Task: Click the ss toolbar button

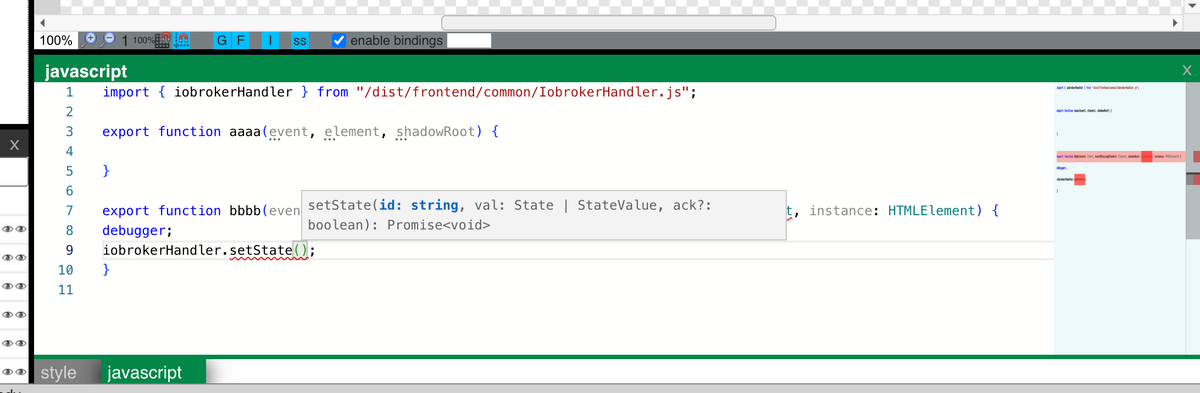Action: point(299,41)
